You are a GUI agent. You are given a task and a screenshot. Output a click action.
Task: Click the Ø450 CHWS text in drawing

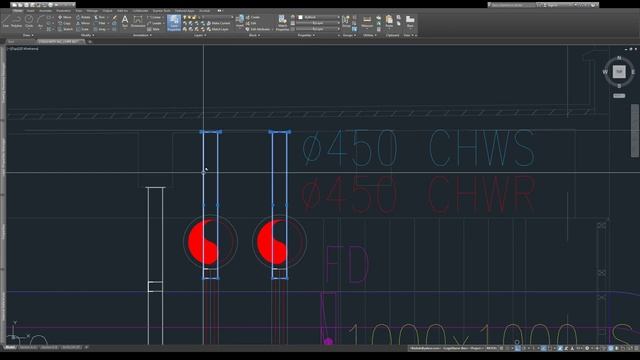pos(418,148)
